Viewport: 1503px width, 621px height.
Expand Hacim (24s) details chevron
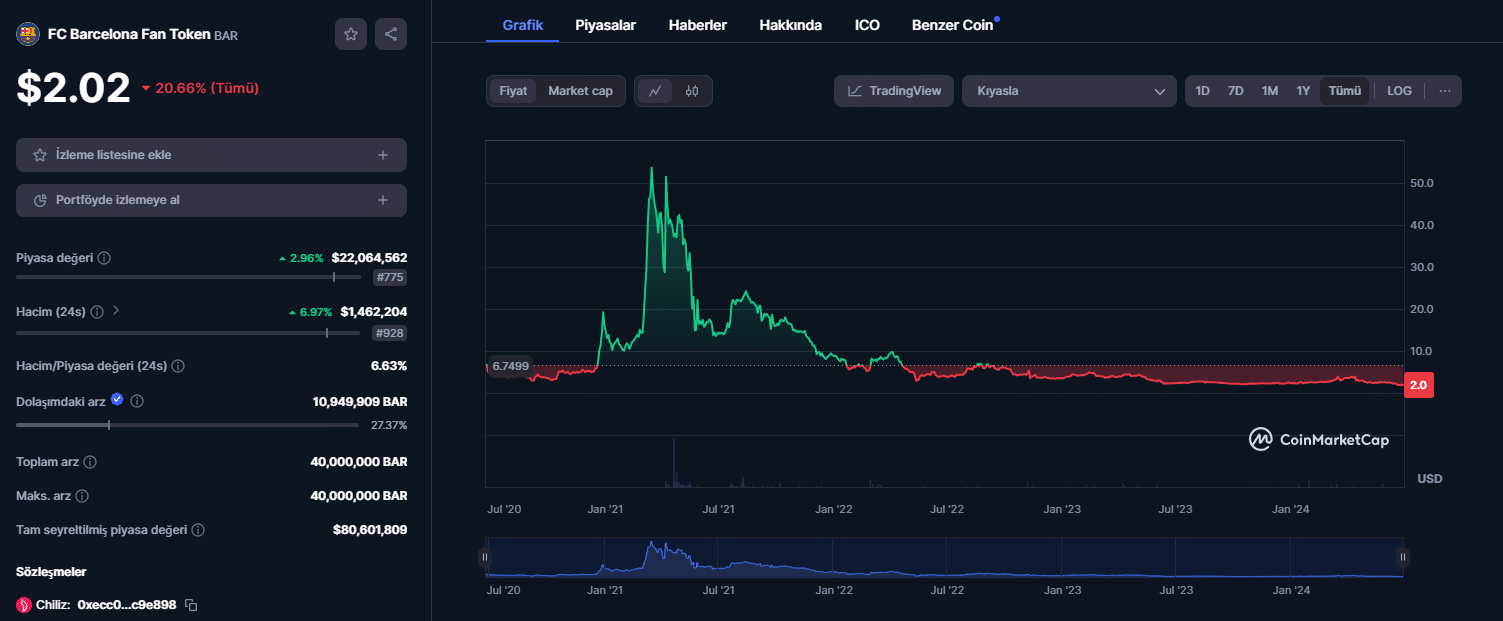(116, 311)
